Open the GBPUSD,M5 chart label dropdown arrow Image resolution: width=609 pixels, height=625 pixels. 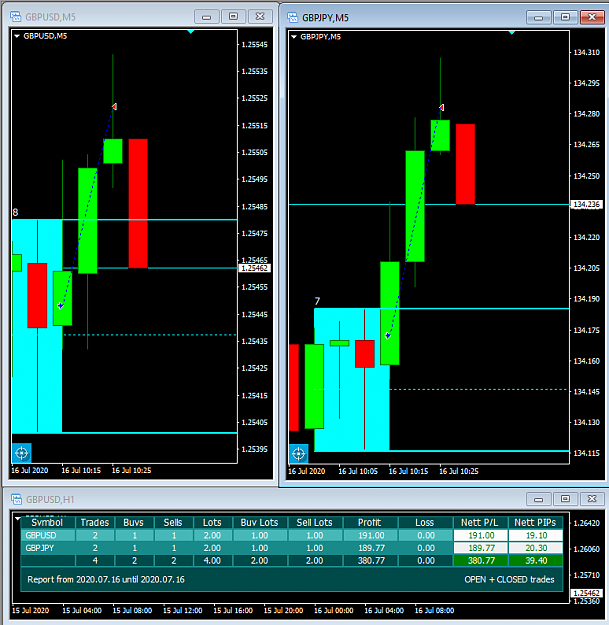click(17, 36)
